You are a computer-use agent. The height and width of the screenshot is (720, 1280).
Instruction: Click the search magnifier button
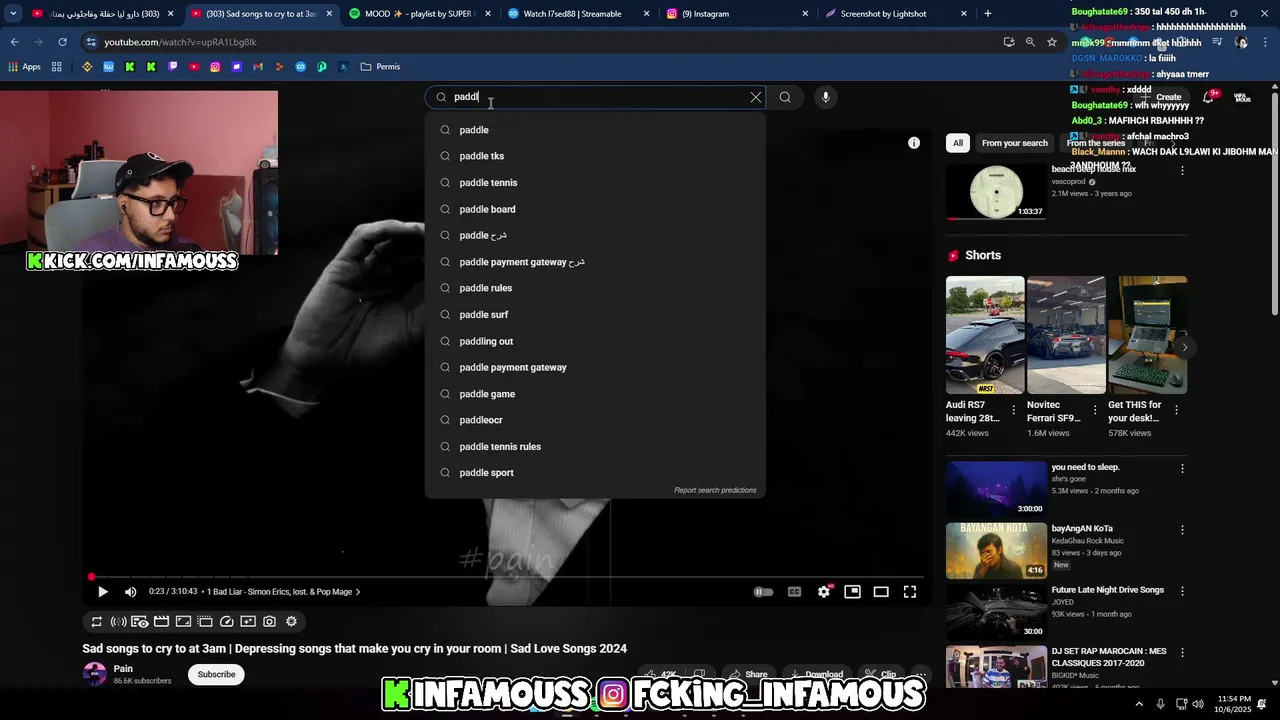point(785,97)
